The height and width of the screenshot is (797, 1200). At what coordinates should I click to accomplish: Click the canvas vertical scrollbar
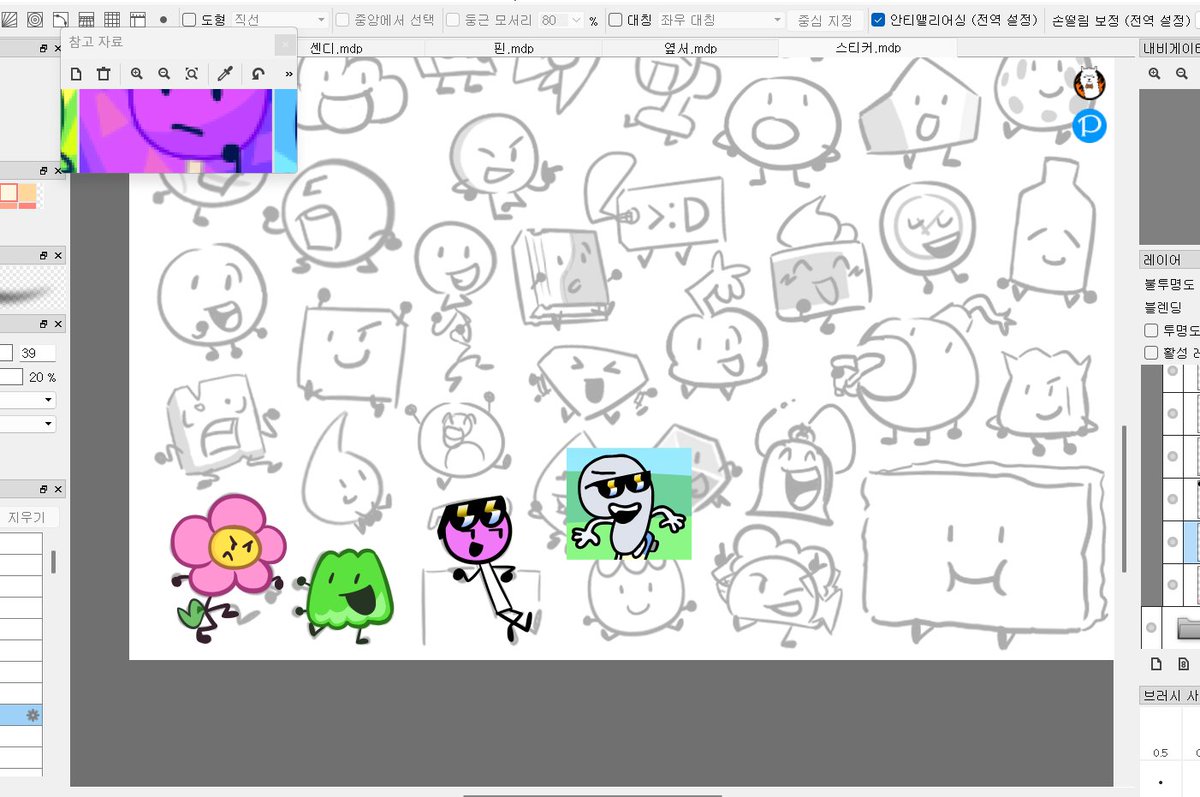tap(1123, 500)
